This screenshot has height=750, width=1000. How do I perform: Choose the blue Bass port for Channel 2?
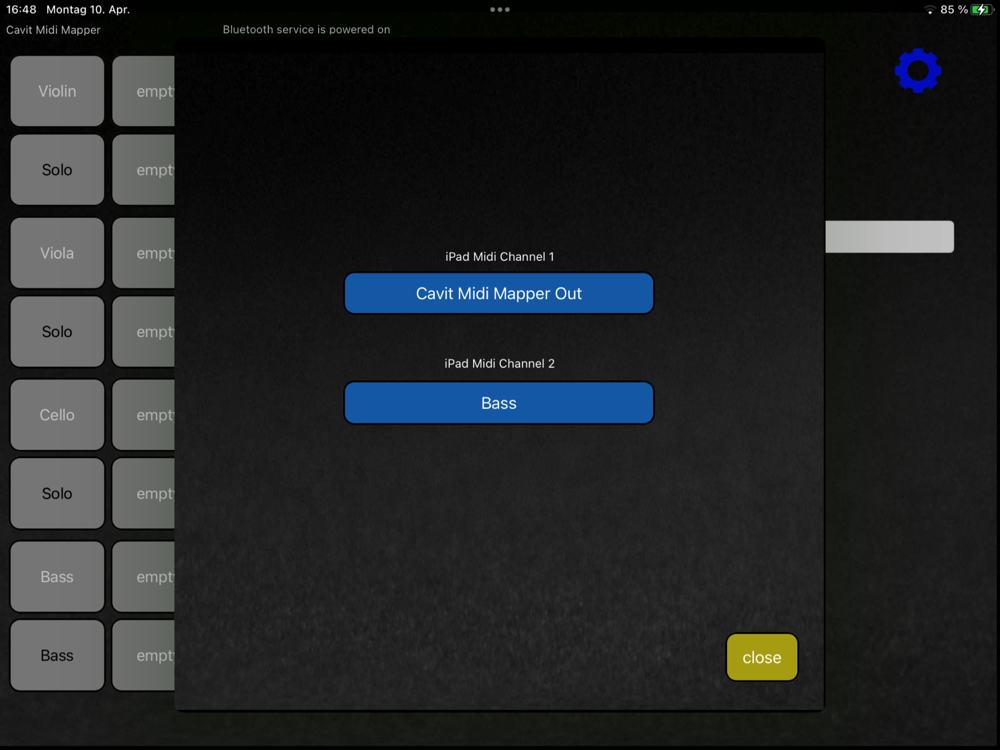499,403
